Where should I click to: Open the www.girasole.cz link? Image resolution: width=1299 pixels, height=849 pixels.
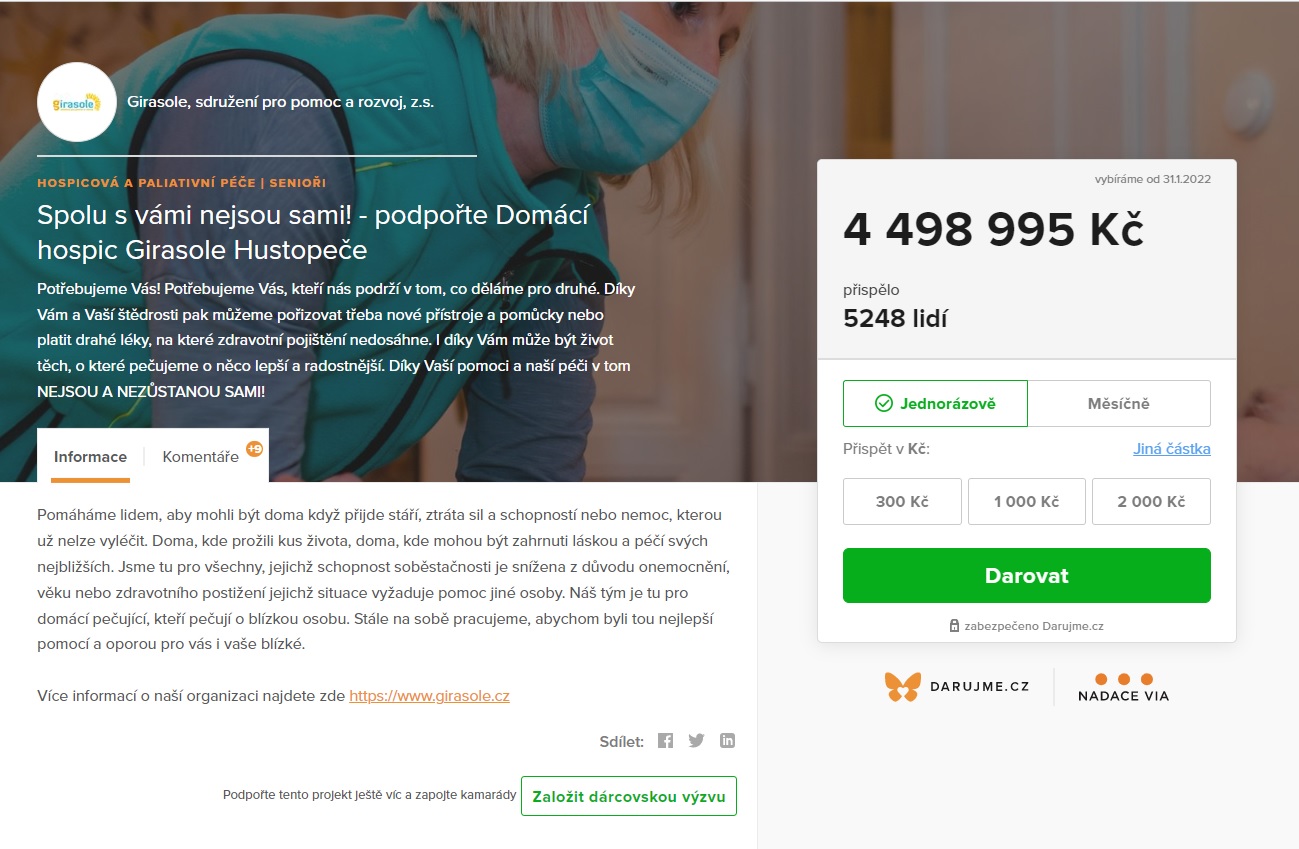(x=429, y=695)
